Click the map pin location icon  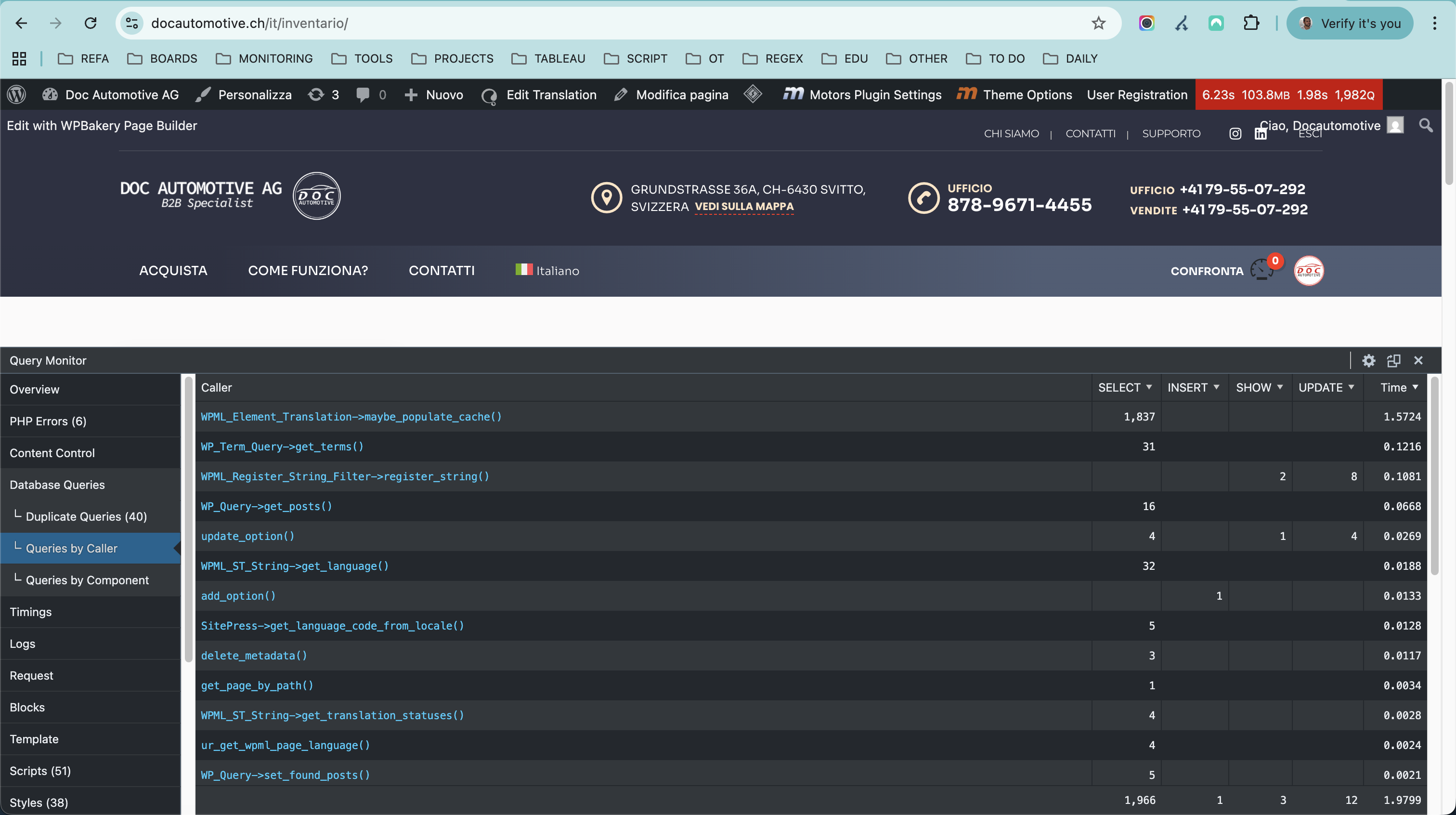607,197
